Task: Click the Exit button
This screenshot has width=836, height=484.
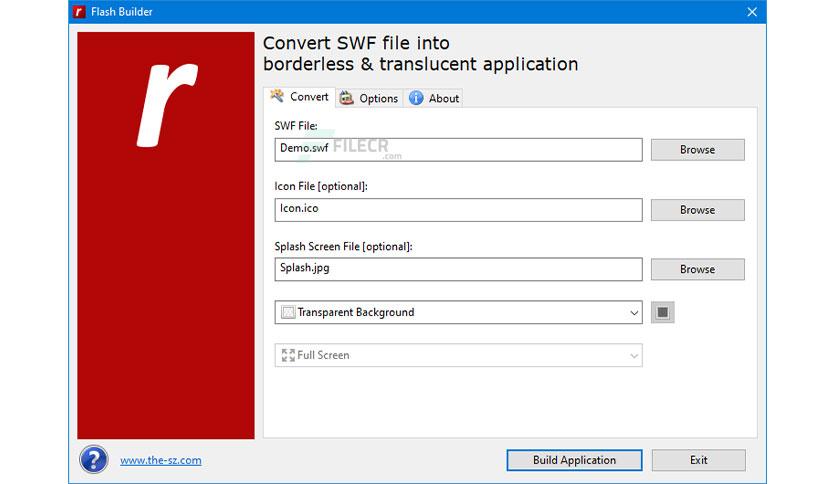Action: click(x=698, y=460)
